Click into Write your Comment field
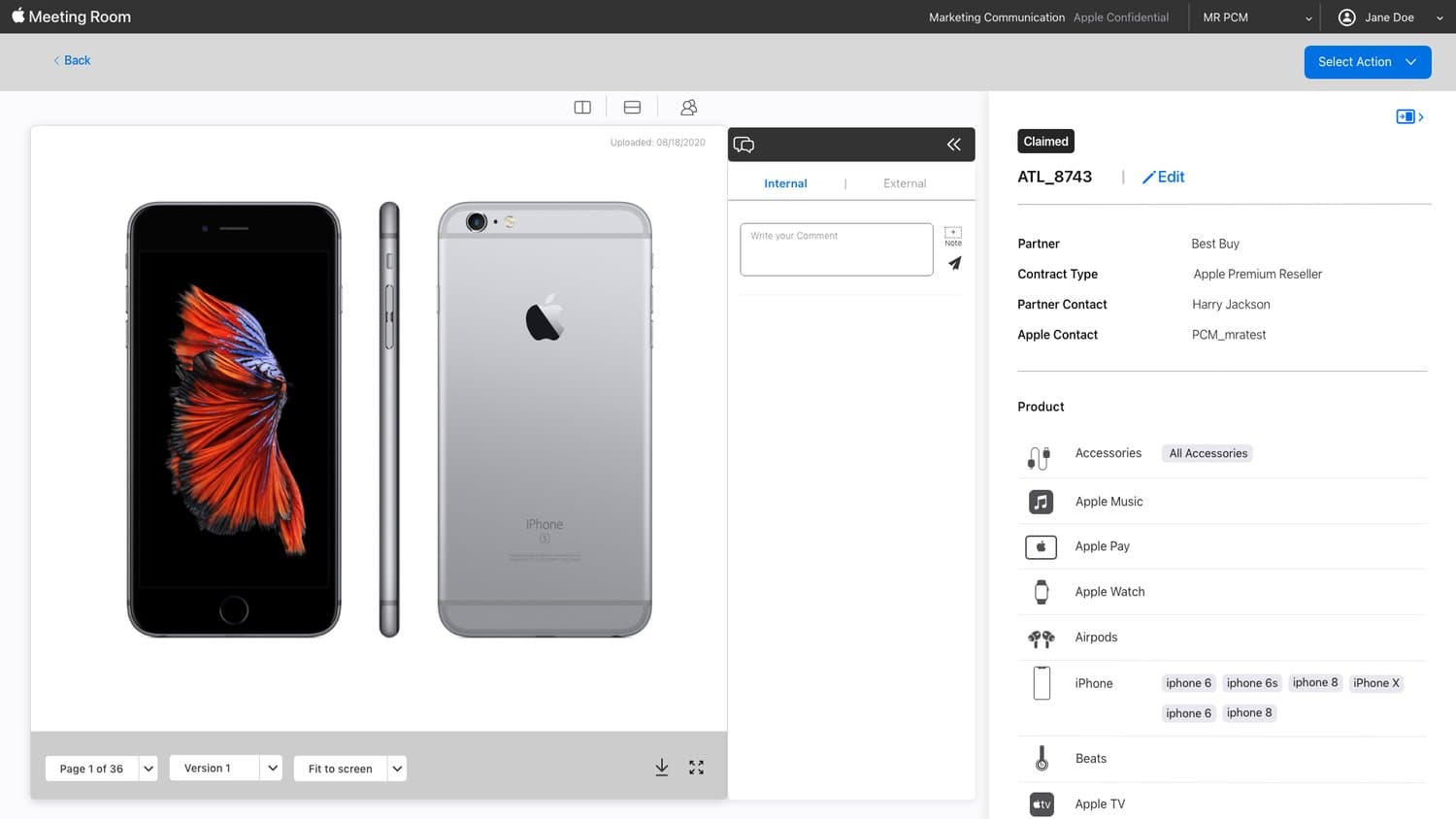This screenshot has width=1456, height=819. click(x=837, y=249)
